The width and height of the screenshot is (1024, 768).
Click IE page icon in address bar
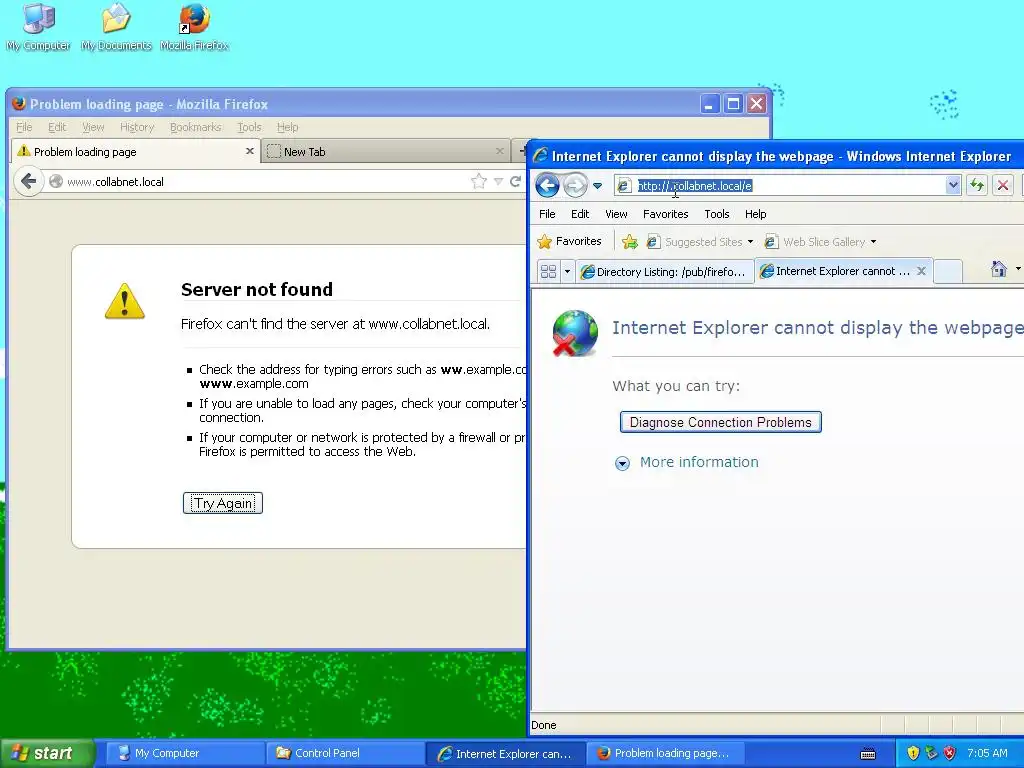click(624, 186)
